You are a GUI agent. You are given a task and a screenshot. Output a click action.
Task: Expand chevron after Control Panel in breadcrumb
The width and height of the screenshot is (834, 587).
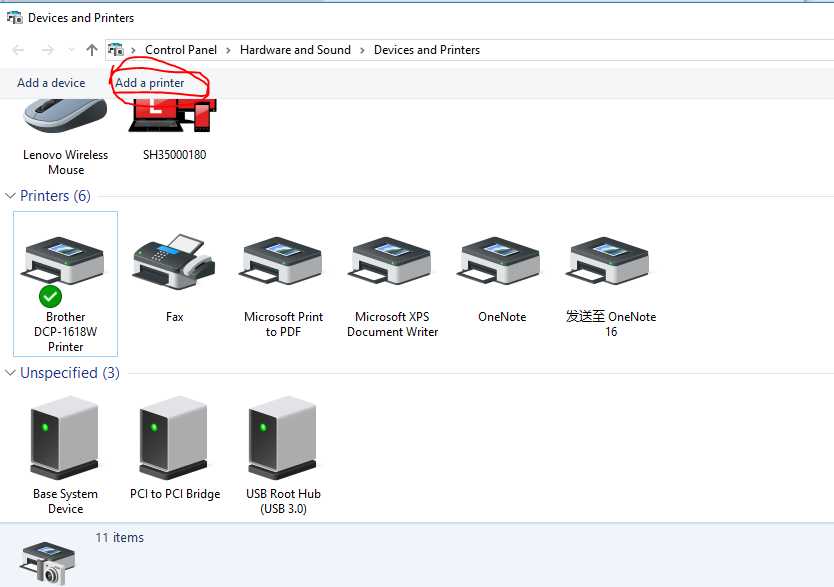[228, 51]
